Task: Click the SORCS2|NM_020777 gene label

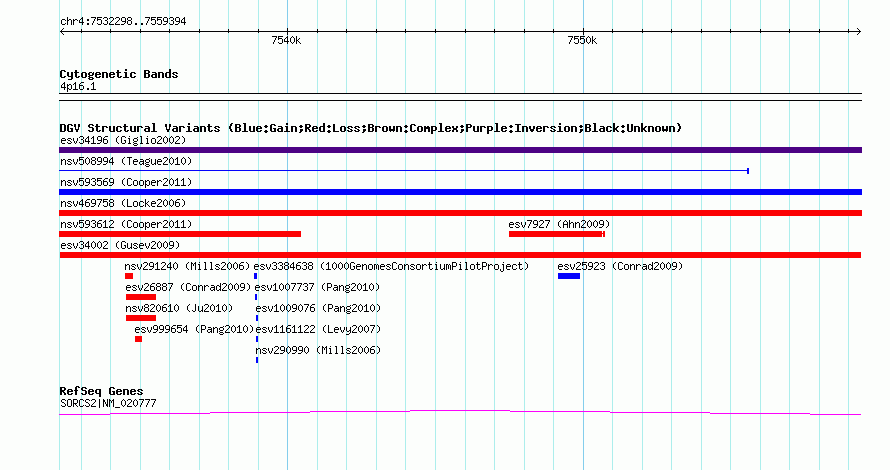Action: (108, 403)
